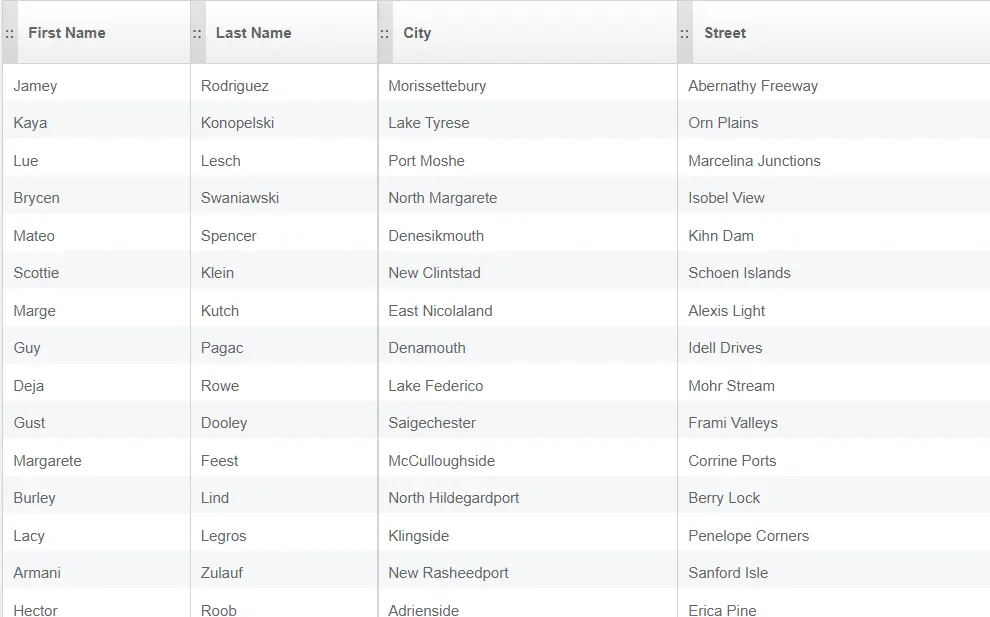Select the Lake Federico city cell
The height and width of the screenshot is (617, 990).
(527, 386)
